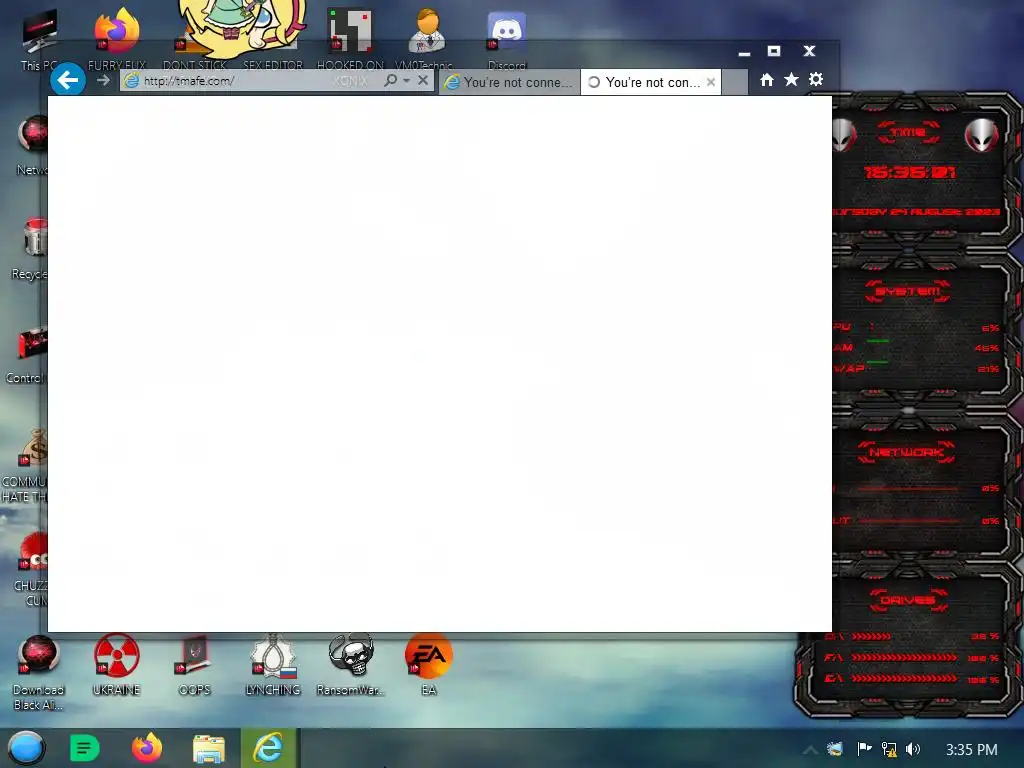Image resolution: width=1024 pixels, height=768 pixels.
Task: Select the OOPS desktop shortcut
Action: pyautogui.click(x=194, y=665)
